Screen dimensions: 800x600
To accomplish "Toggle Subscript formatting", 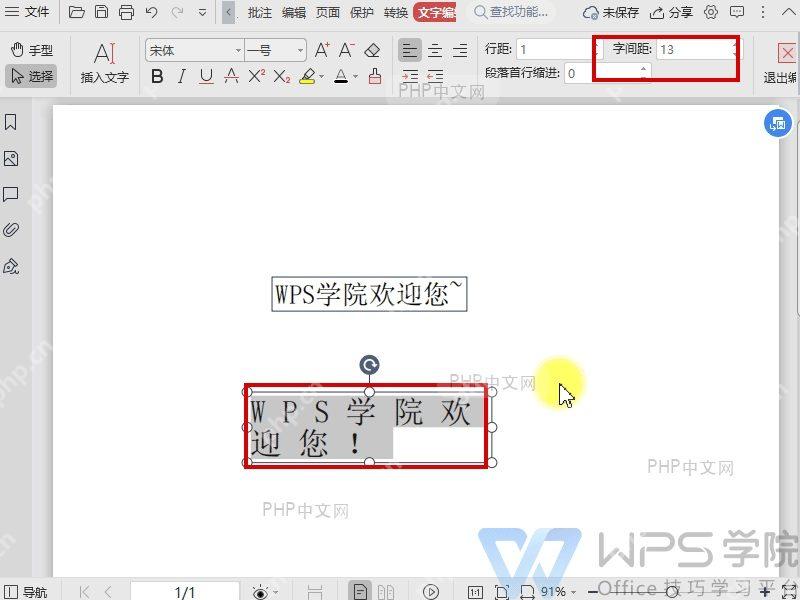I will click(282, 77).
